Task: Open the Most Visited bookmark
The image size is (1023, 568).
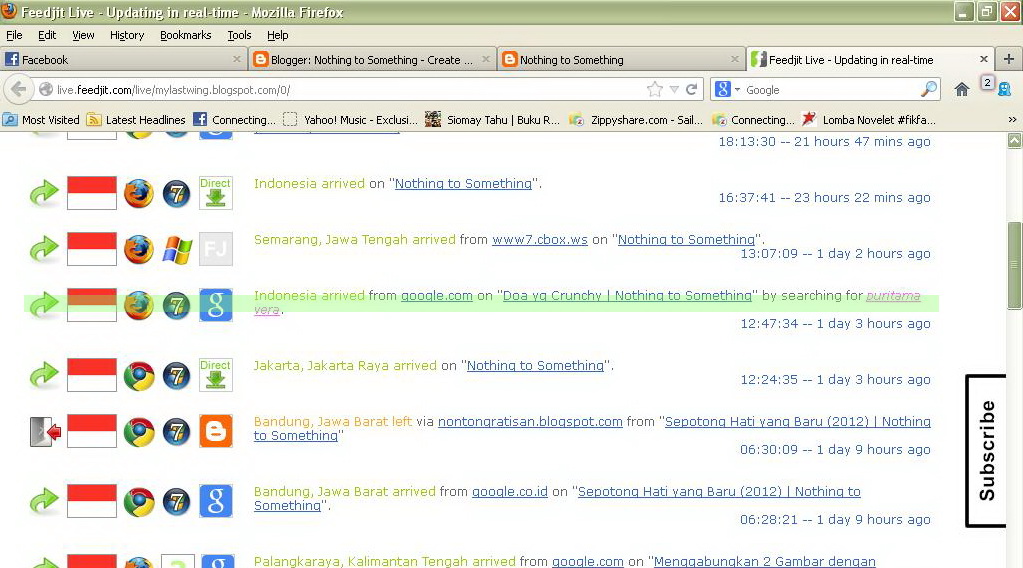Action: (x=41, y=119)
